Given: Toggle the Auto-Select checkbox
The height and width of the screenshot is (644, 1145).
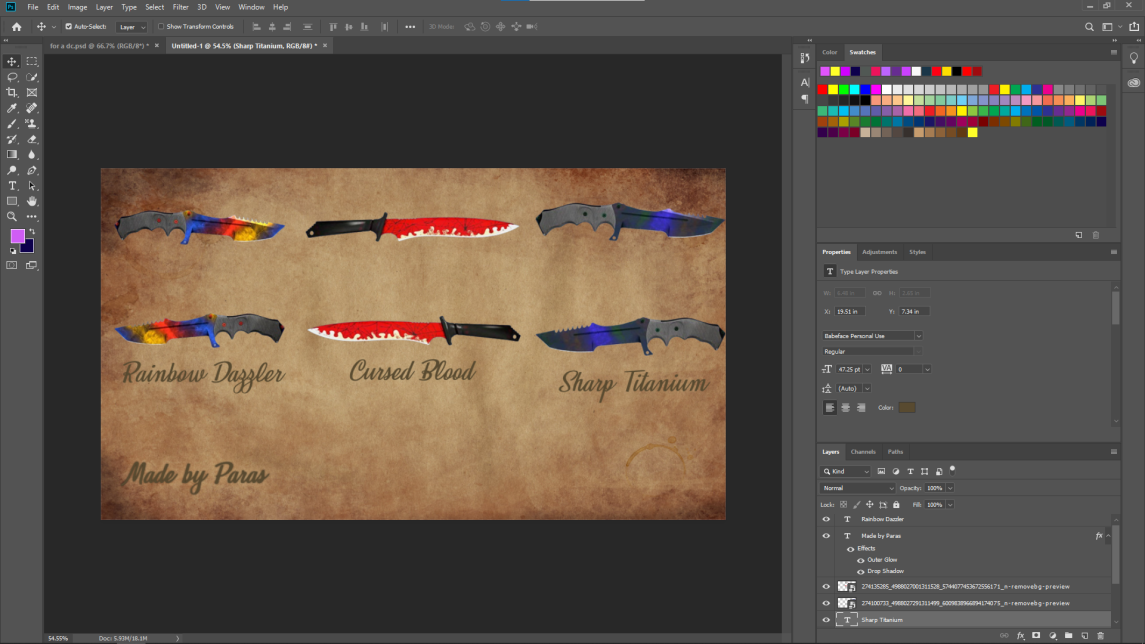Looking at the screenshot, I should tap(69, 27).
